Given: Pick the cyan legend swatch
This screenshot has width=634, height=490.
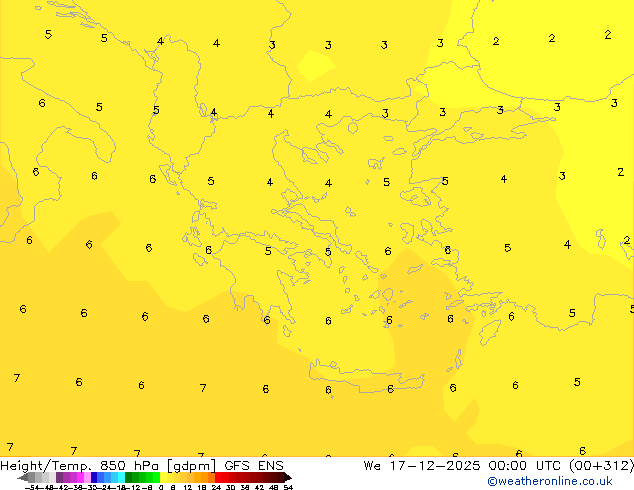Looking at the screenshot, I should 121,477.
